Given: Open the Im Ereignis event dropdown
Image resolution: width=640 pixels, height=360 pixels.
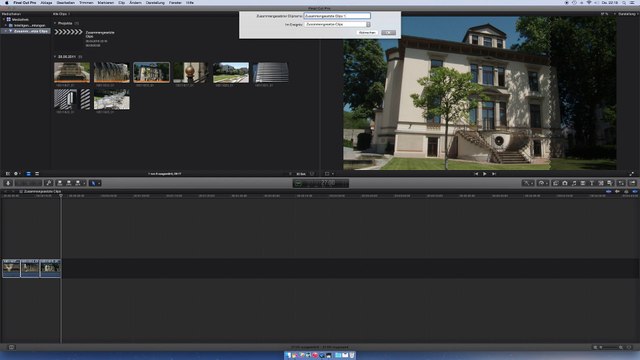Looking at the screenshot, I should (x=337, y=24).
